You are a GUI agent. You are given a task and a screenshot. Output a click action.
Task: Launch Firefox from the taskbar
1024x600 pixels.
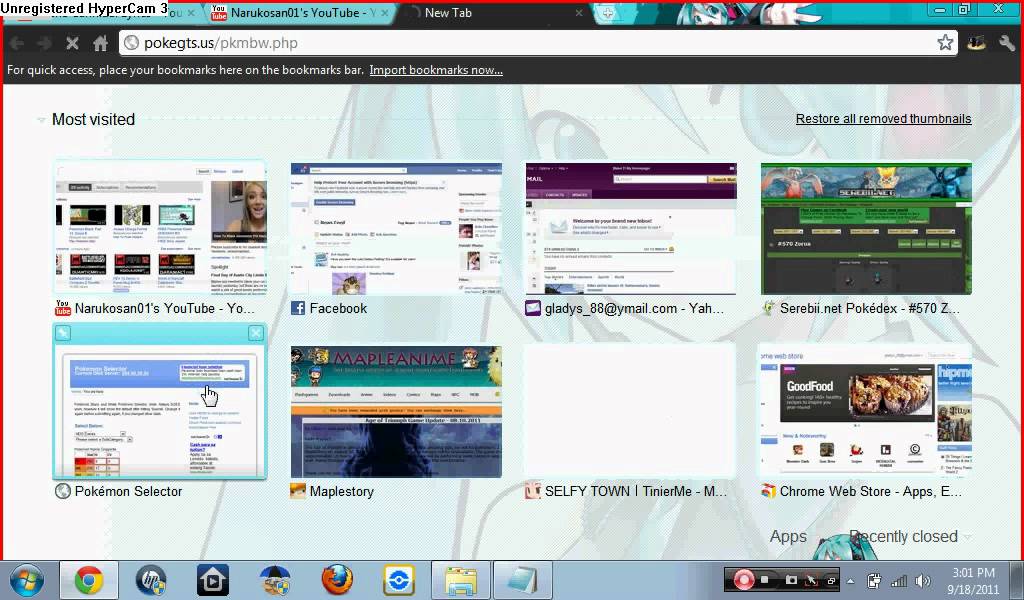click(x=337, y=580)
